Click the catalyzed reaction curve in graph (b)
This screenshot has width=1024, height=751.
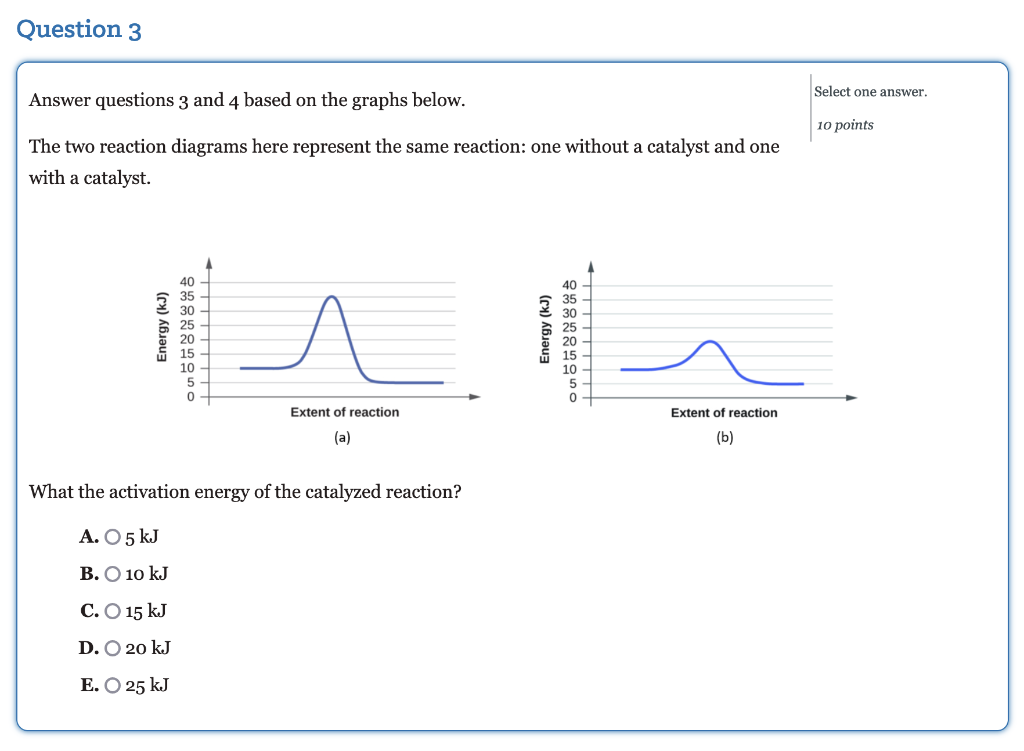[711, 345]
